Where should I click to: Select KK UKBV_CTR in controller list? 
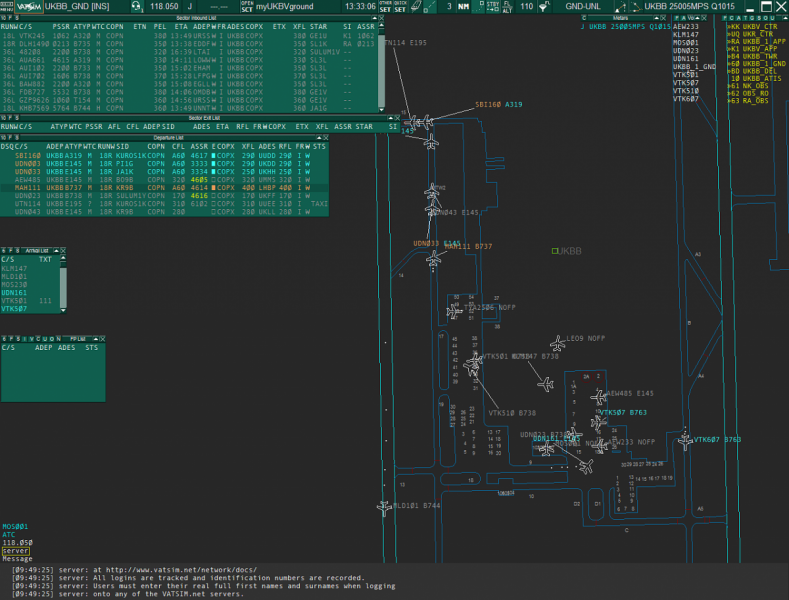[x=752, y=27]
